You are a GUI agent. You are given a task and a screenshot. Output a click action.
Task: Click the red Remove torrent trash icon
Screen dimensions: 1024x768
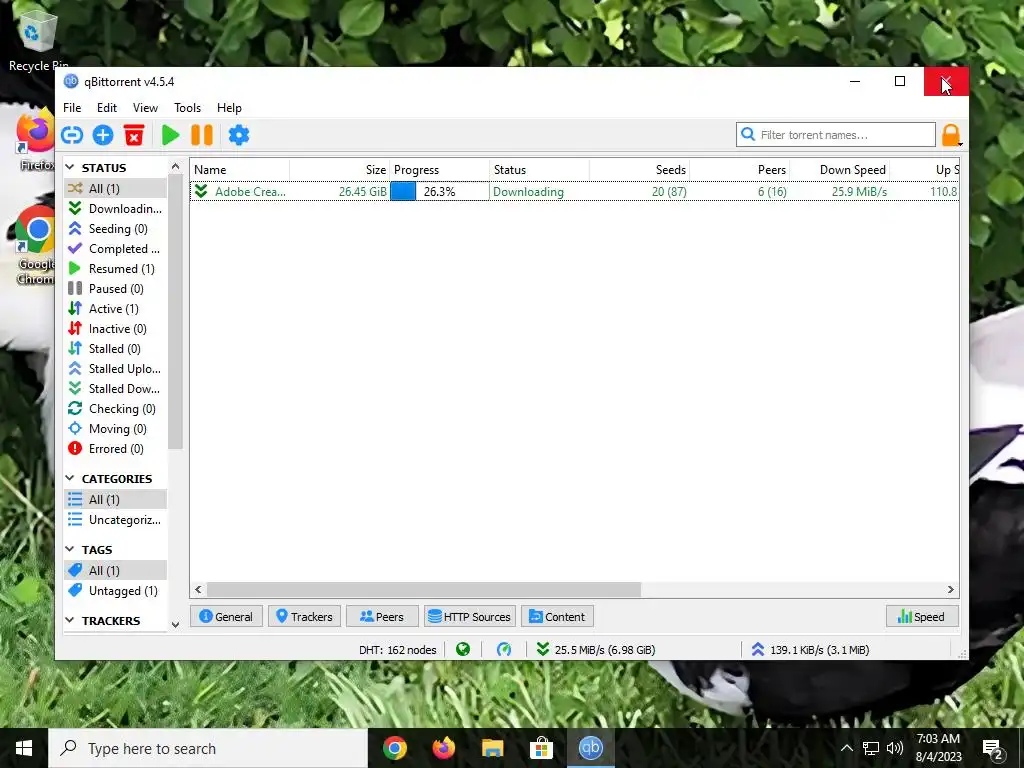coord(134,135)
